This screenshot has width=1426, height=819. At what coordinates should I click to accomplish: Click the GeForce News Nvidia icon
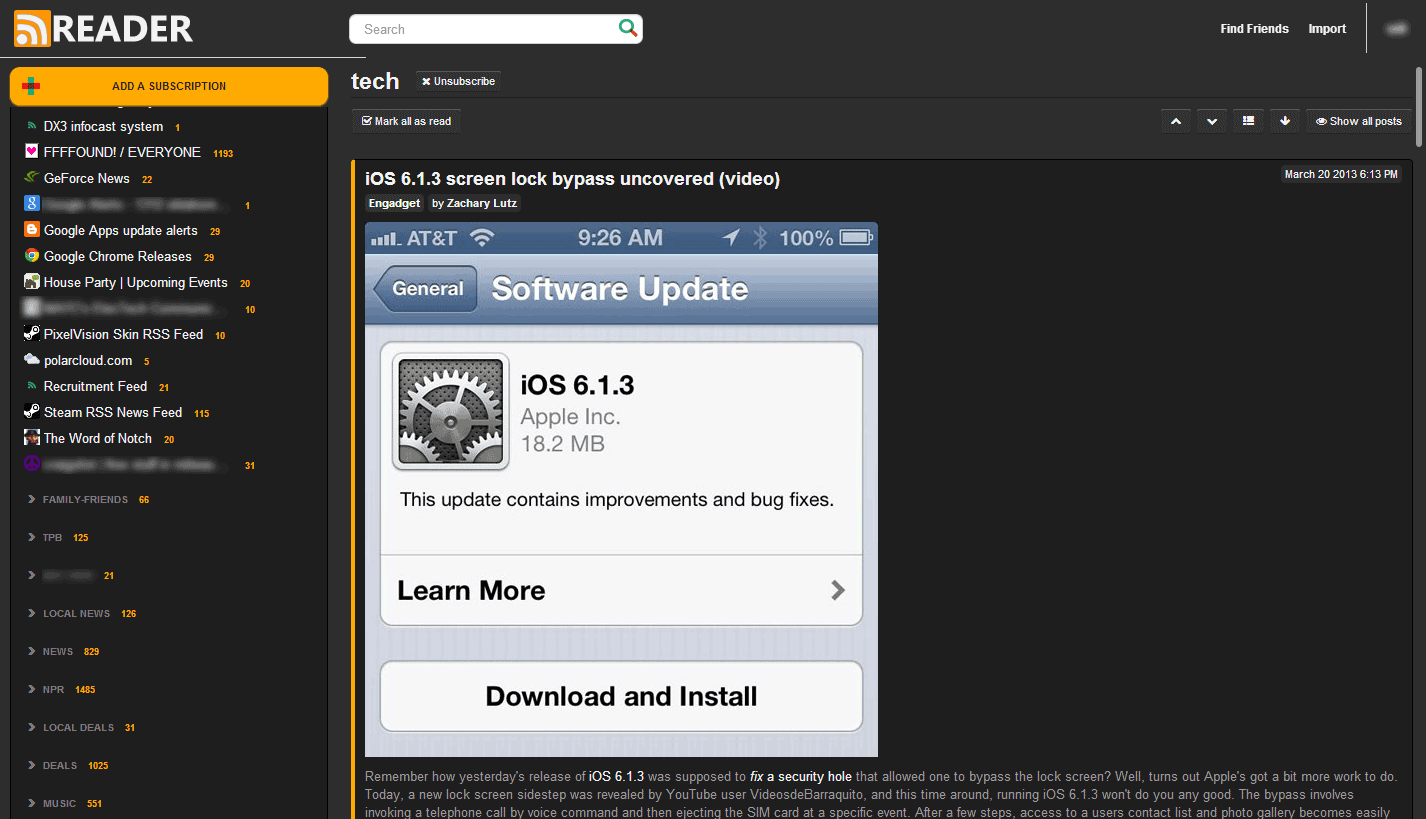coord(31,178)
